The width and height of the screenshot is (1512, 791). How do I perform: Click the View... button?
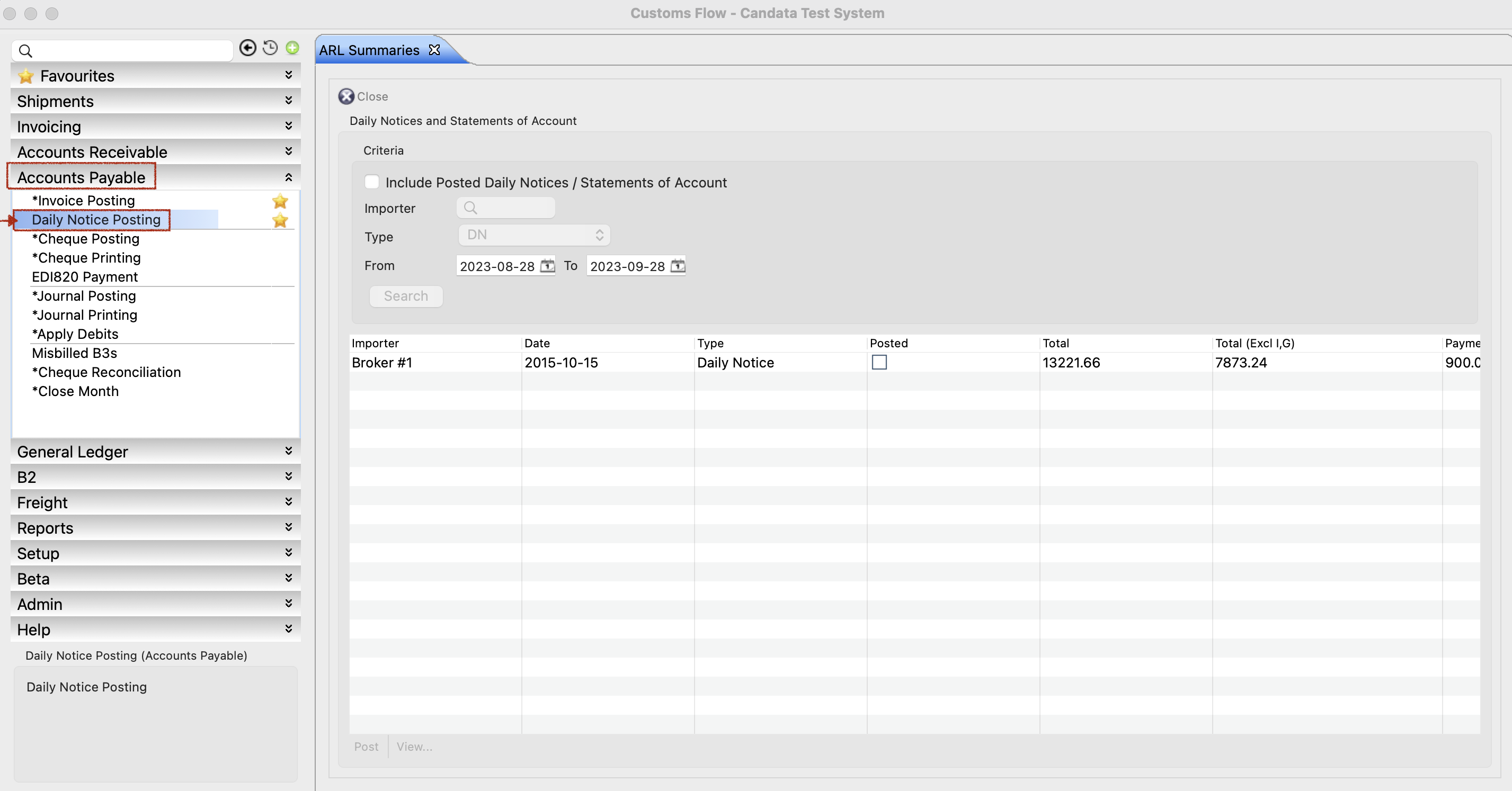click(x=414, y=747)
